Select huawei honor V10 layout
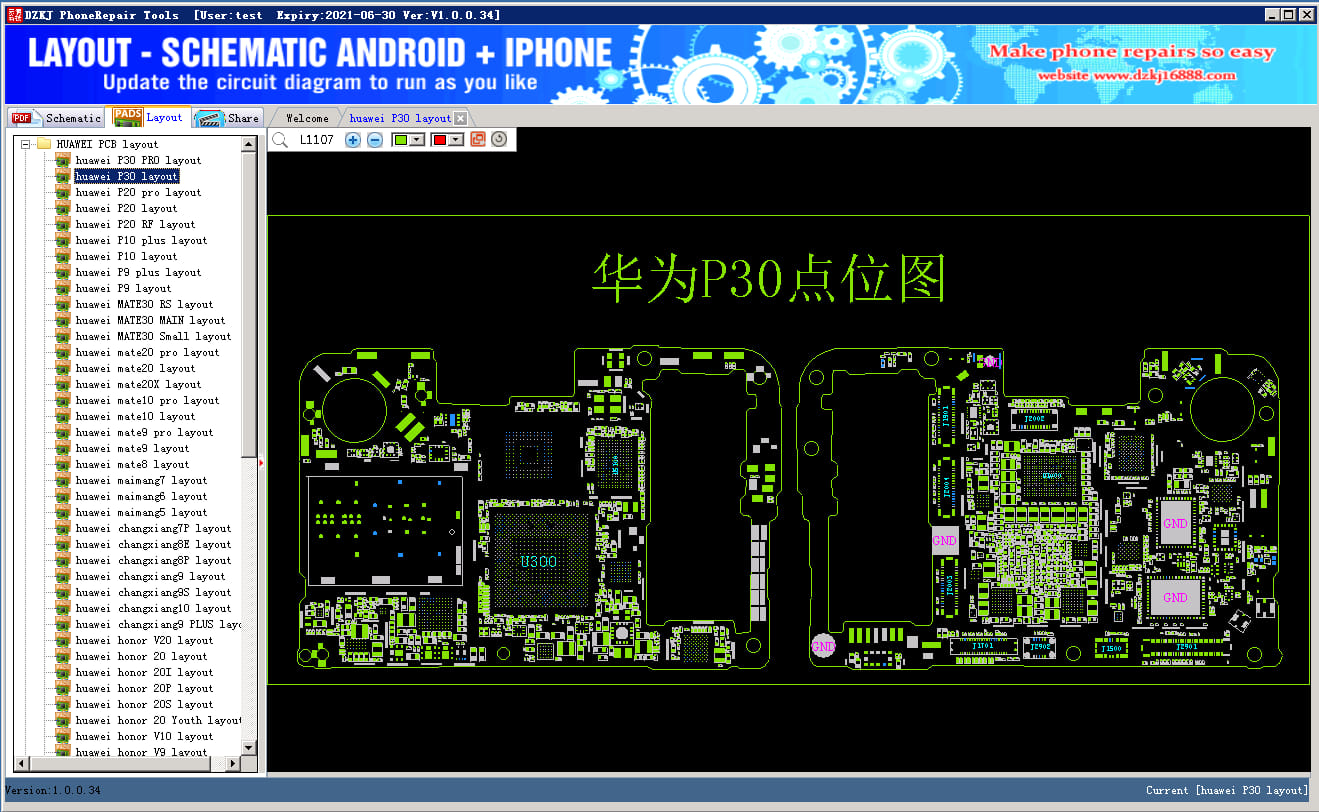The height and width of the screenshot is (812, 1319). point(144,736)
